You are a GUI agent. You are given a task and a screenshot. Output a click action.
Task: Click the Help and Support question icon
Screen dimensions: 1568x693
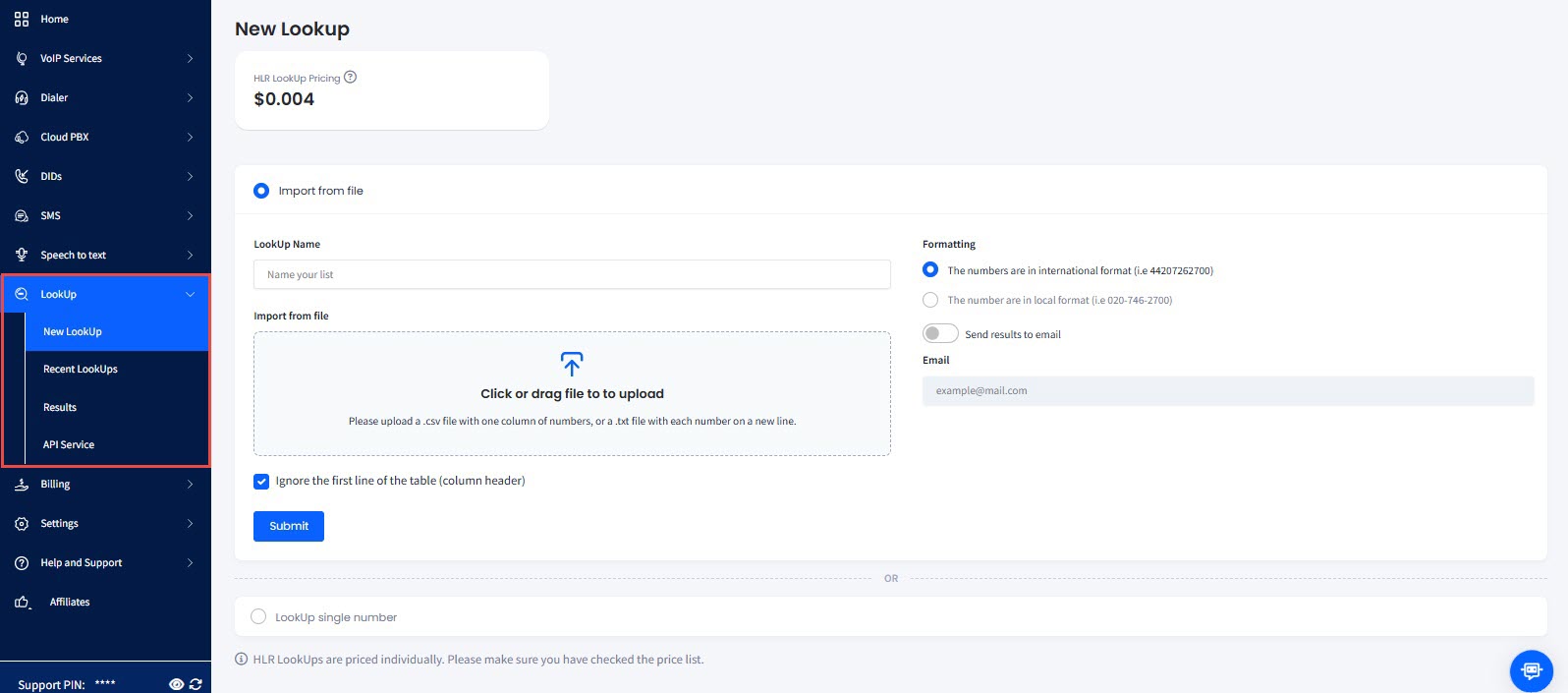click(22, 562)
